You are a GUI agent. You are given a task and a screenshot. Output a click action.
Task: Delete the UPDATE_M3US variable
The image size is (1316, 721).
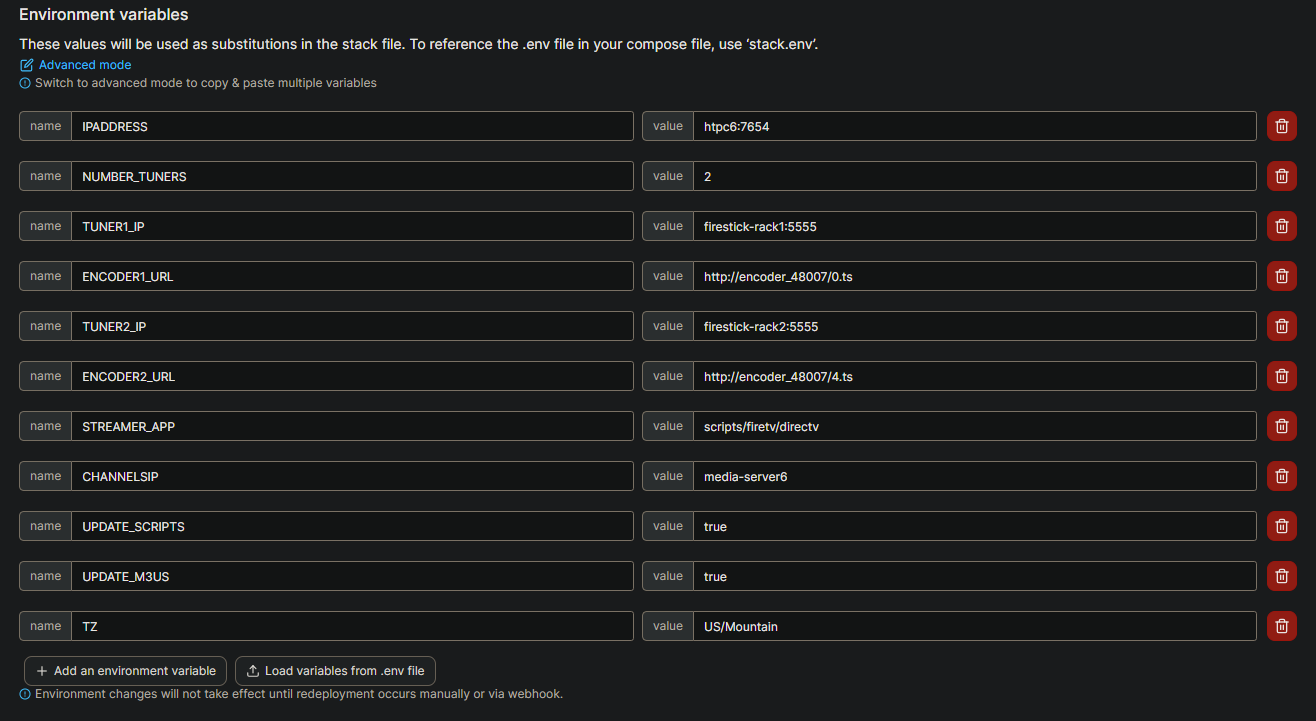point(1281,576)
